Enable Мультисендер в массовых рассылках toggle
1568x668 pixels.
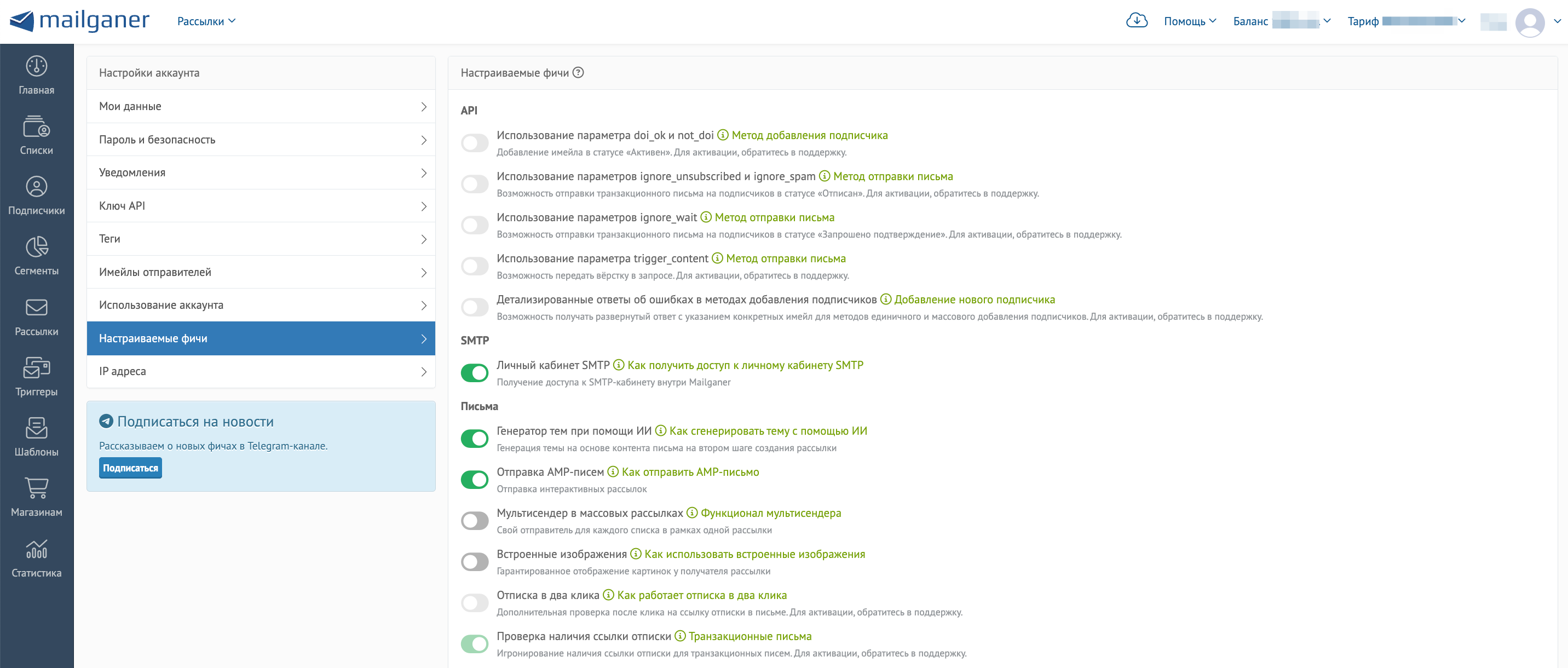[475, 521]
